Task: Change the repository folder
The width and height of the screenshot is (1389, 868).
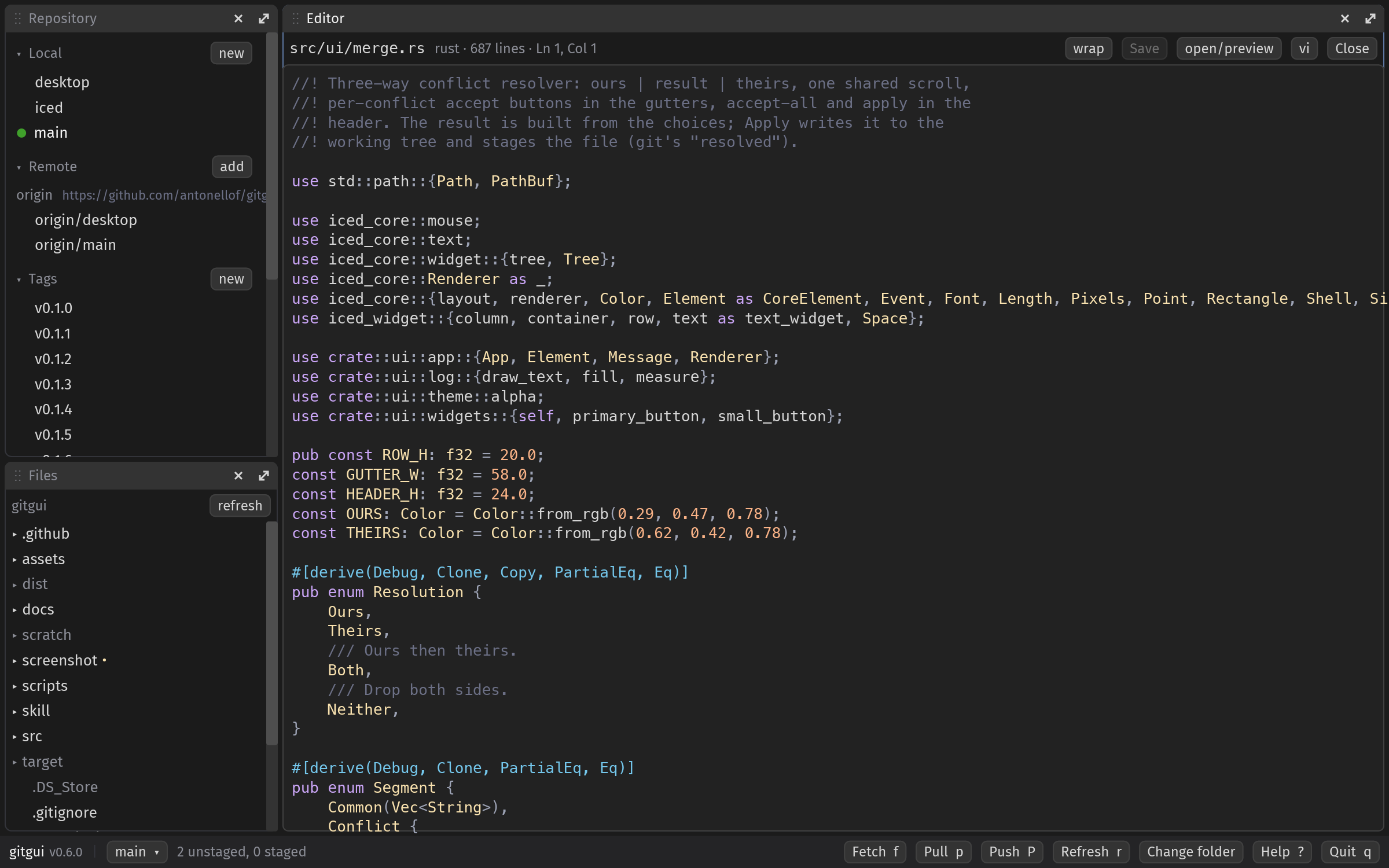Action: (x=1190, y=852)
